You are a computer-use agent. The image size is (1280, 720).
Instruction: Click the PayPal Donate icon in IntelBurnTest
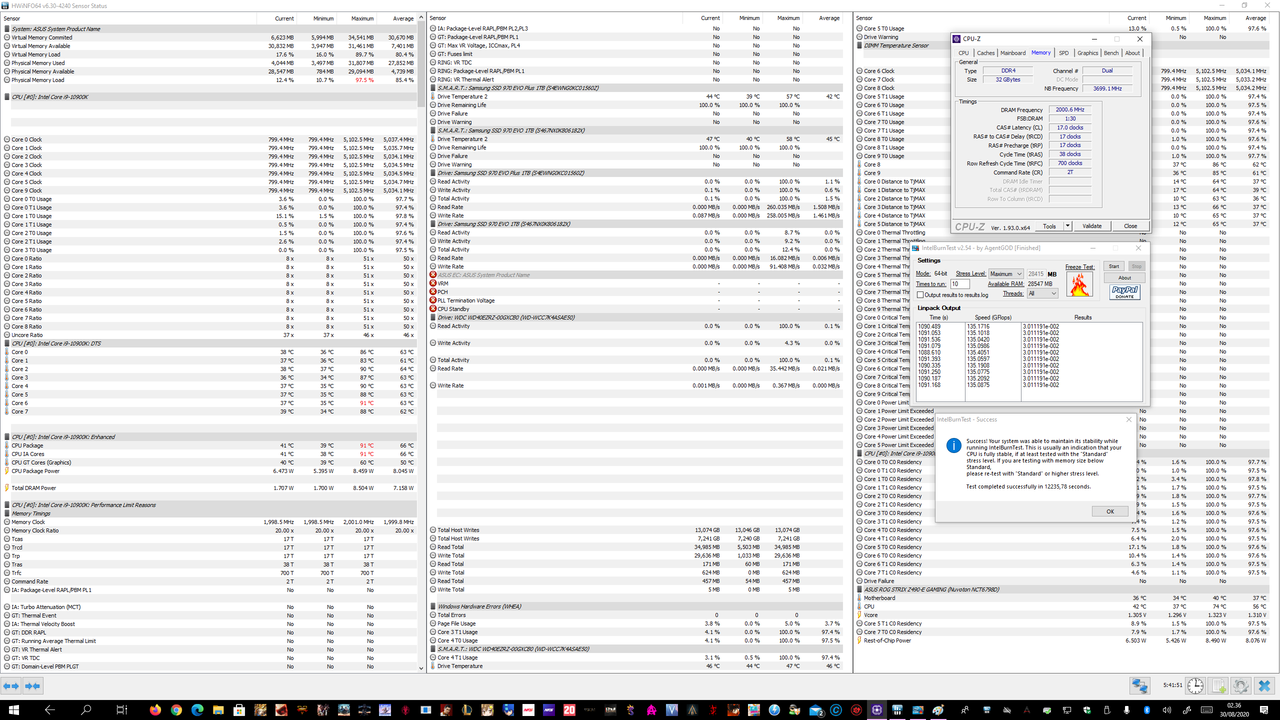(x=1124, y=290)
